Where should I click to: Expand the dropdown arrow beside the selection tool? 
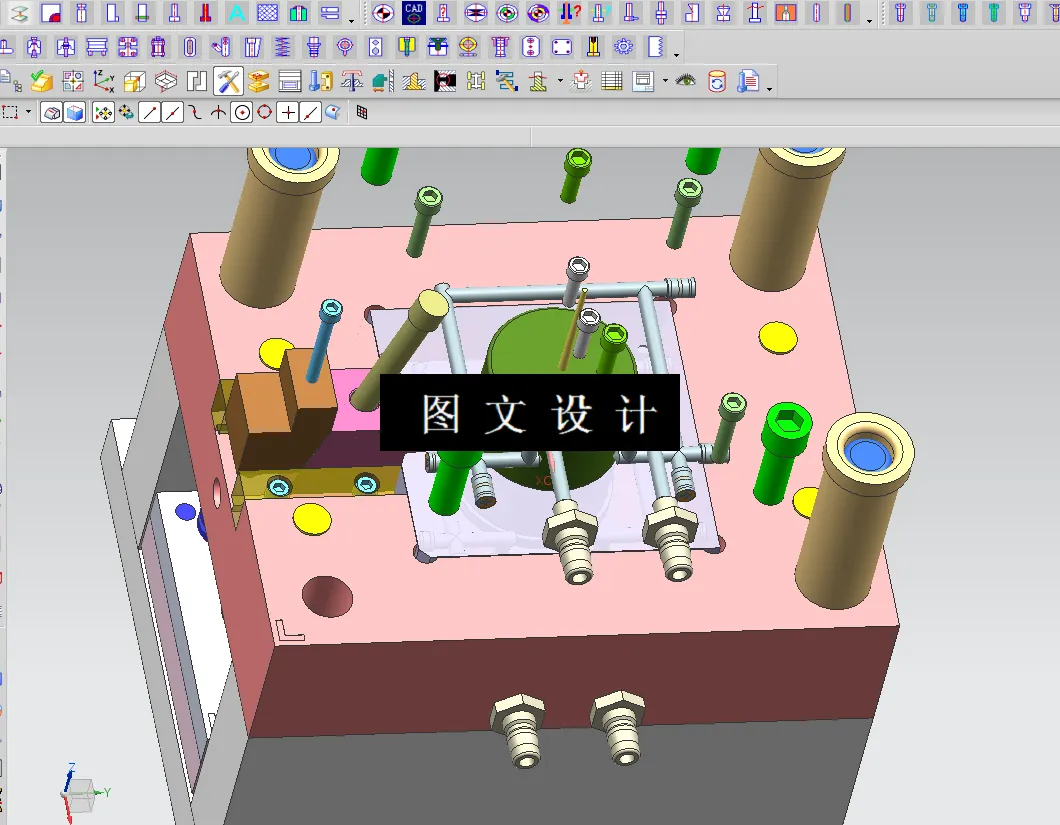[x=27, y=112]
